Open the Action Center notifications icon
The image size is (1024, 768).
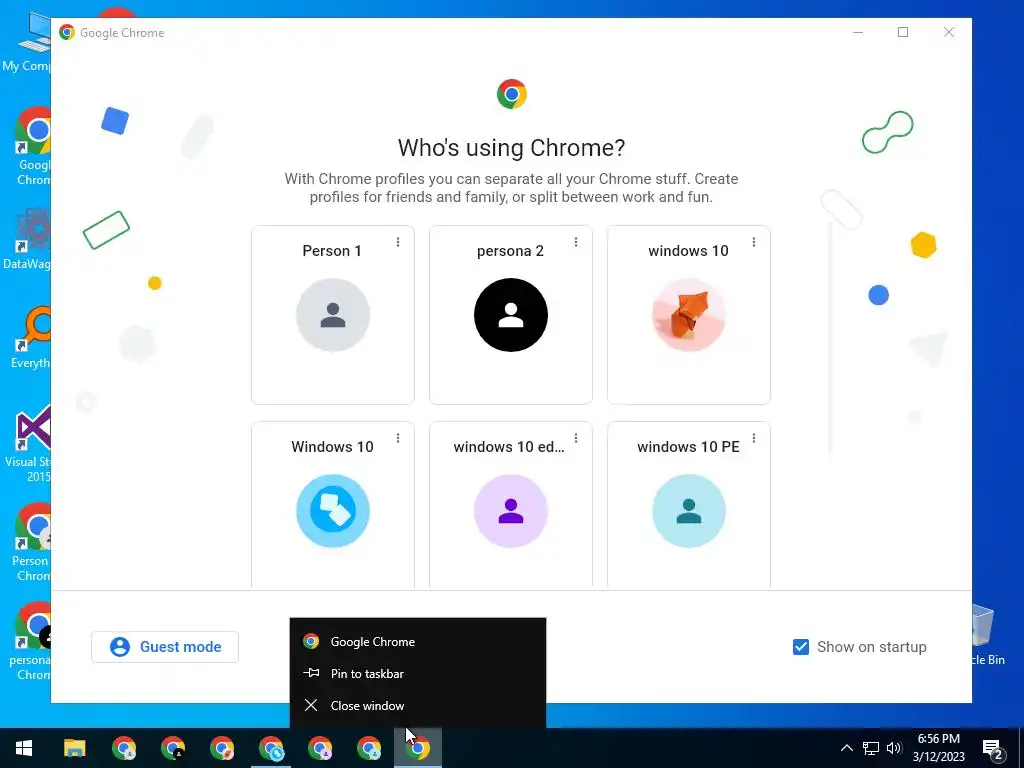tap(993, 749)
